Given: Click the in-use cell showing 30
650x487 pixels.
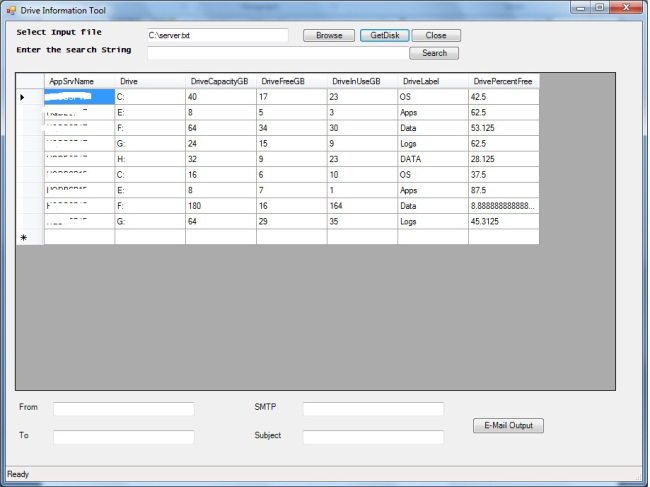Looking at the screenshot, I should click(362, 128).
